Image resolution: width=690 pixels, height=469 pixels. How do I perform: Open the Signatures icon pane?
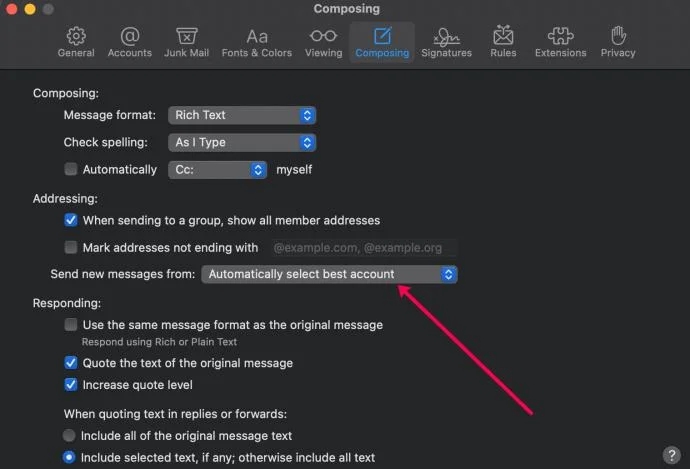446,37
